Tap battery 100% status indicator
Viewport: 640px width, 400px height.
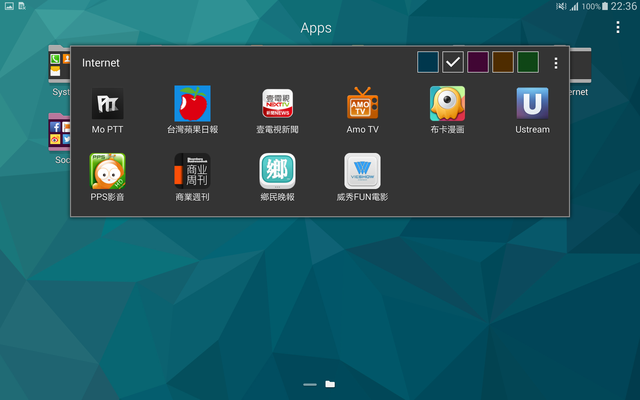coord(595,6)
